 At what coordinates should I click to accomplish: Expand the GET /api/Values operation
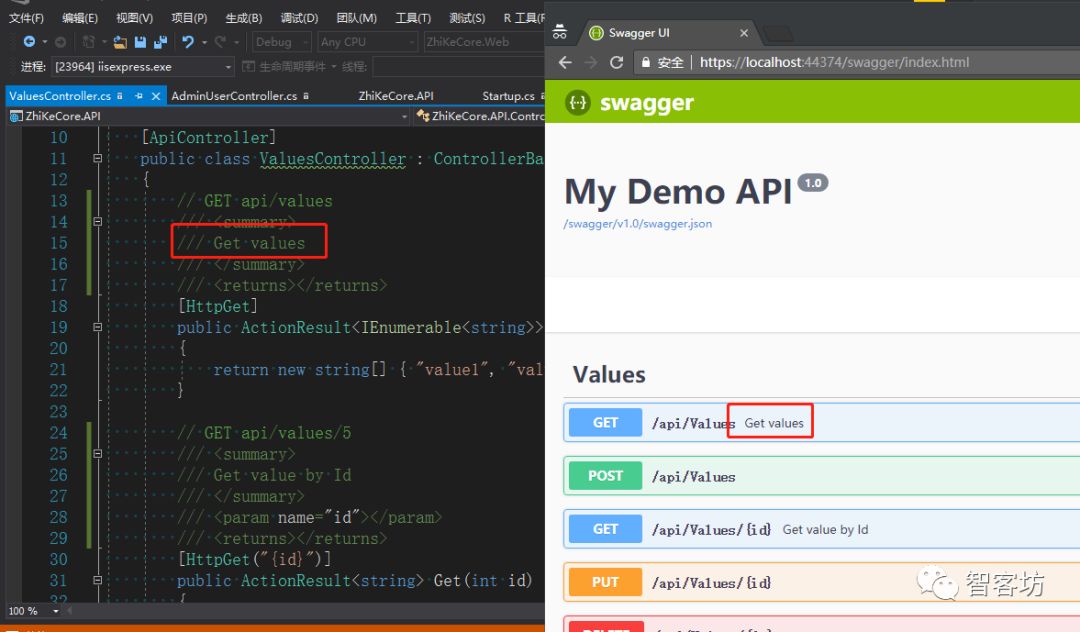click(x=822, y=423)
